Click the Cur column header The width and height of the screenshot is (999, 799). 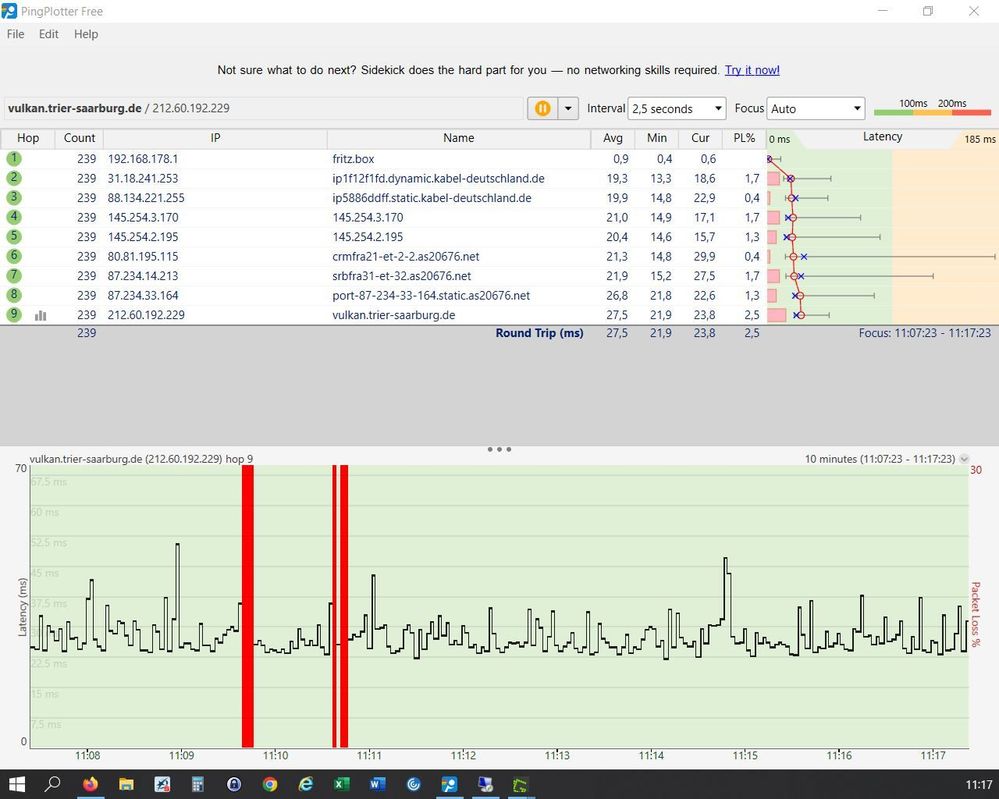[x=700, y=138]
